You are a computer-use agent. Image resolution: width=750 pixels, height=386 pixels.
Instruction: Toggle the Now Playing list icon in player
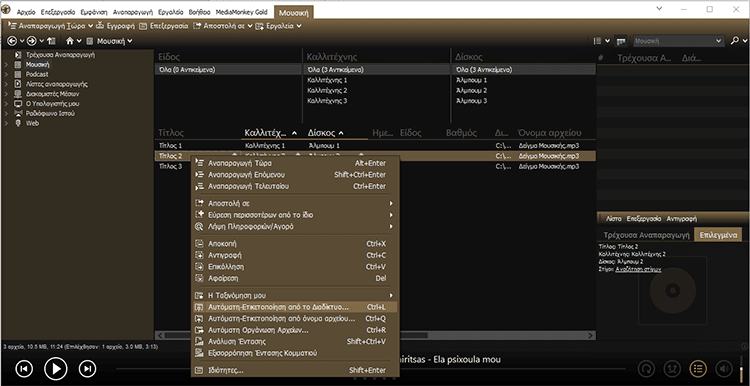698,369
